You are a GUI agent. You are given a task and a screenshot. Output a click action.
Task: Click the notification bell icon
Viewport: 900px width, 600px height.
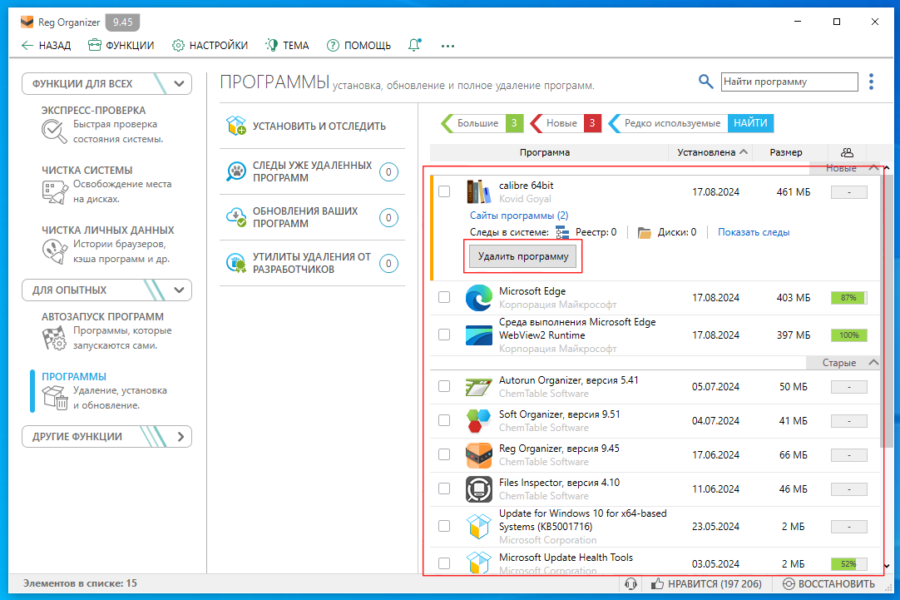point(414,45)
